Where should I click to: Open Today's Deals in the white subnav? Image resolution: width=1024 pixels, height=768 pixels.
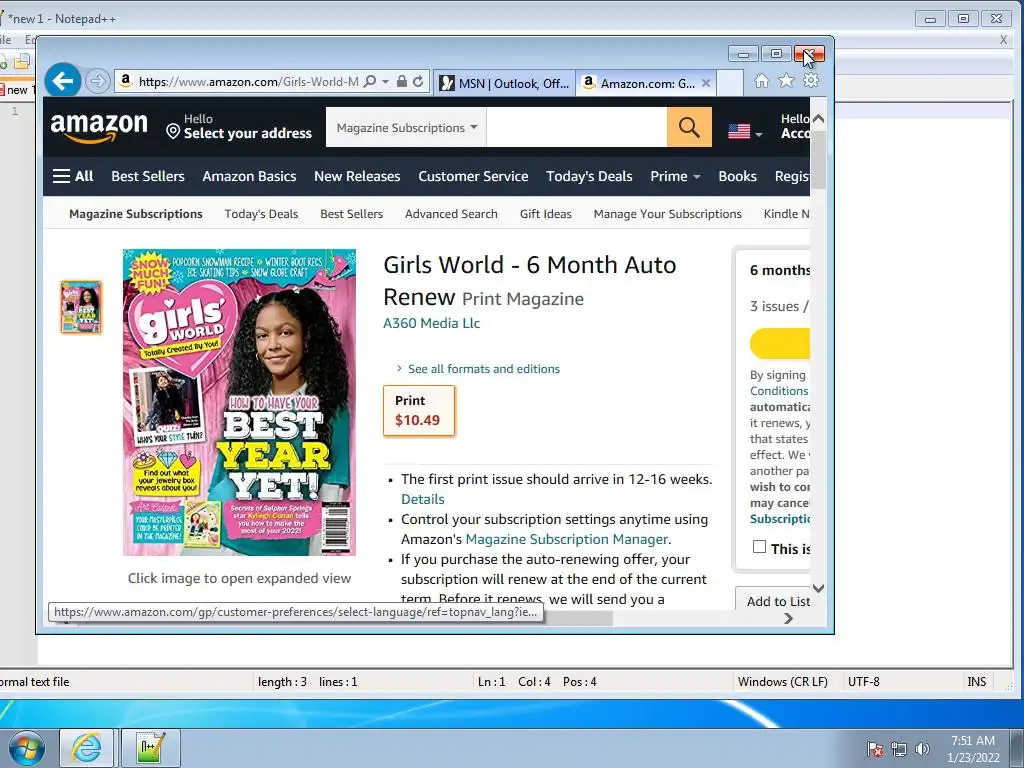[261, 214]
